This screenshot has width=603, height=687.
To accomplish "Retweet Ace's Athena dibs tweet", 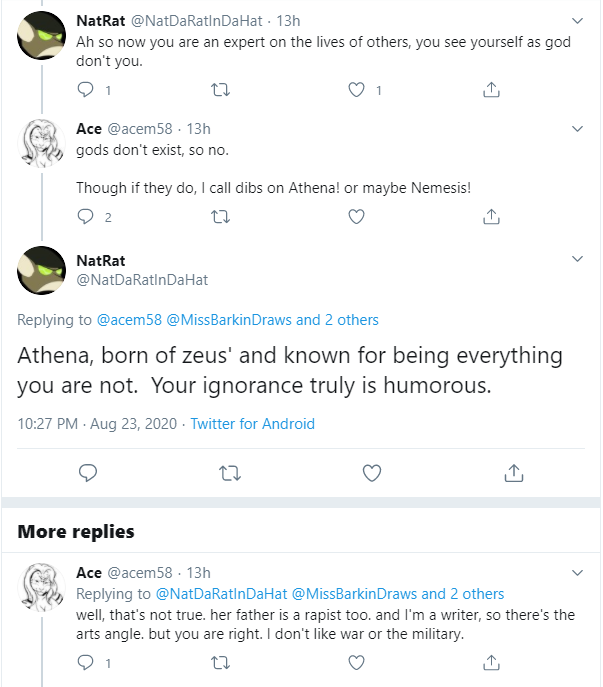I will [220, 216].
